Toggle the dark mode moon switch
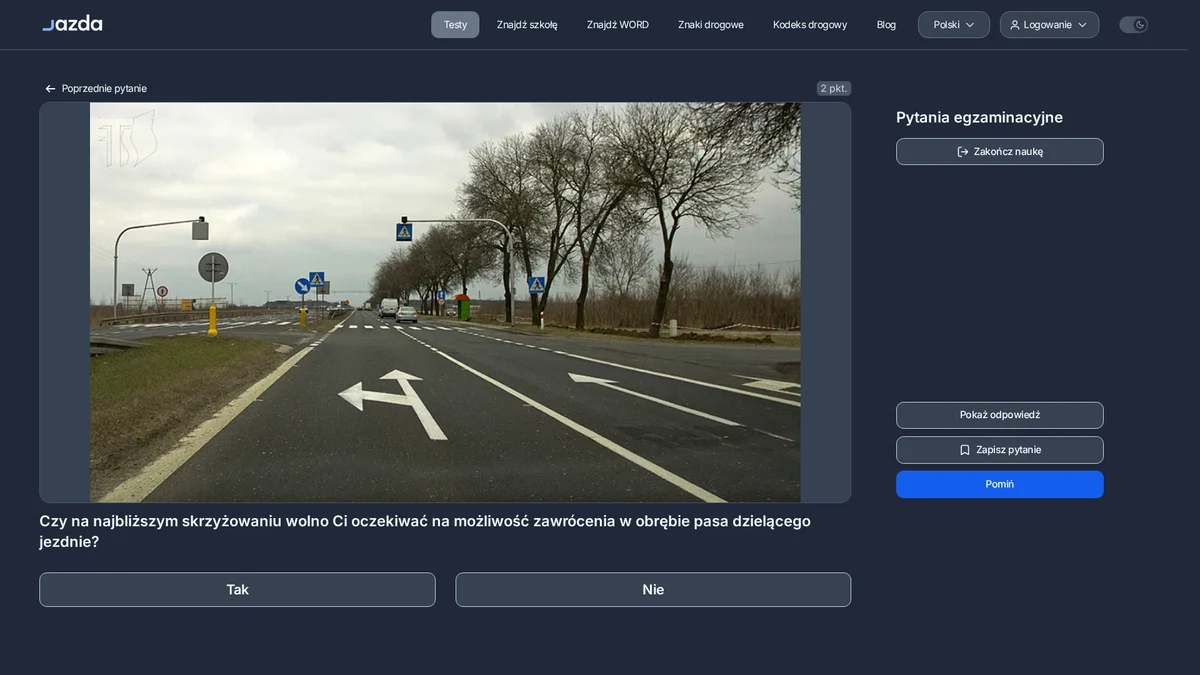The image size is (1200, 675). pyautogui.click(x=1133, y=25)
